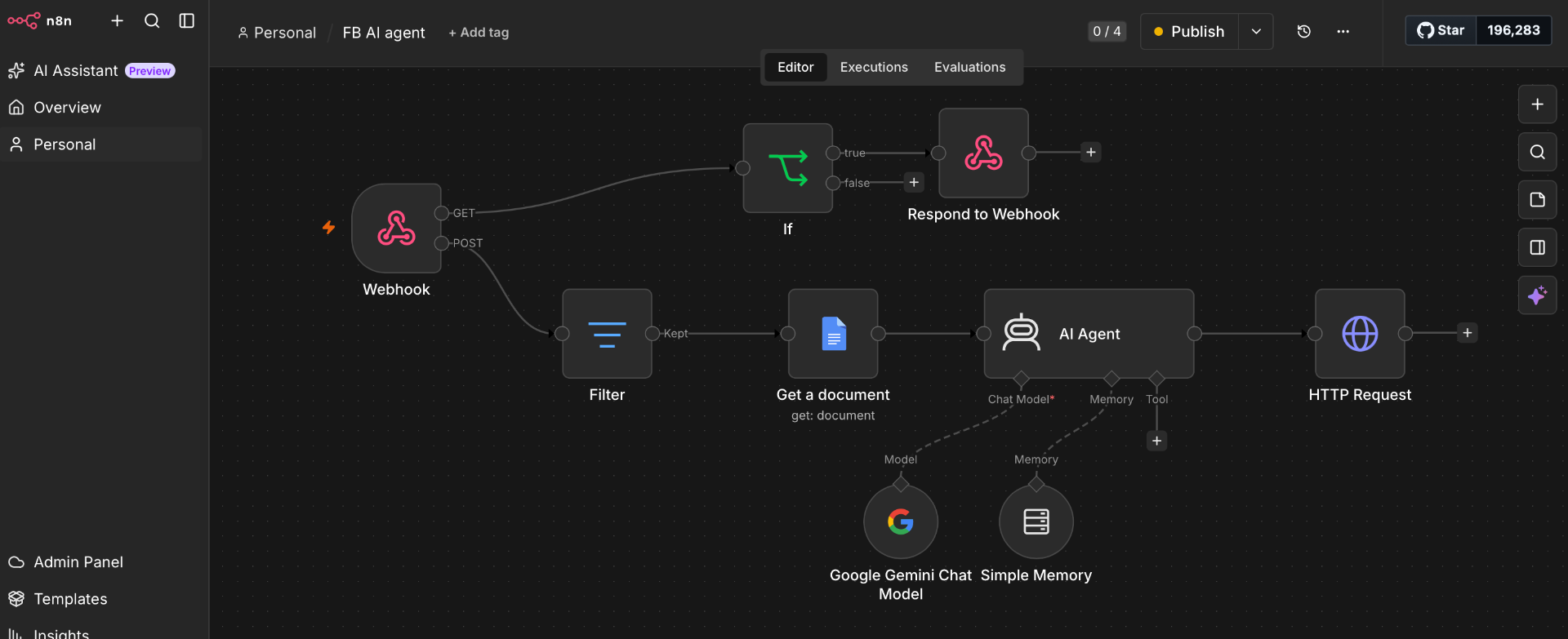Click the plus icon beside n8n logo

[117, 20]
